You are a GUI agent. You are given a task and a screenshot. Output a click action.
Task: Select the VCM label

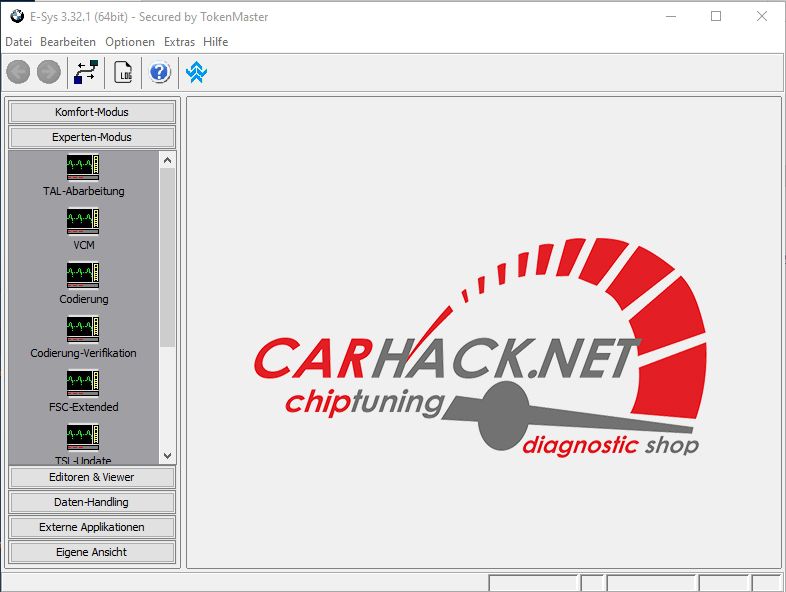tap(84, 246)
